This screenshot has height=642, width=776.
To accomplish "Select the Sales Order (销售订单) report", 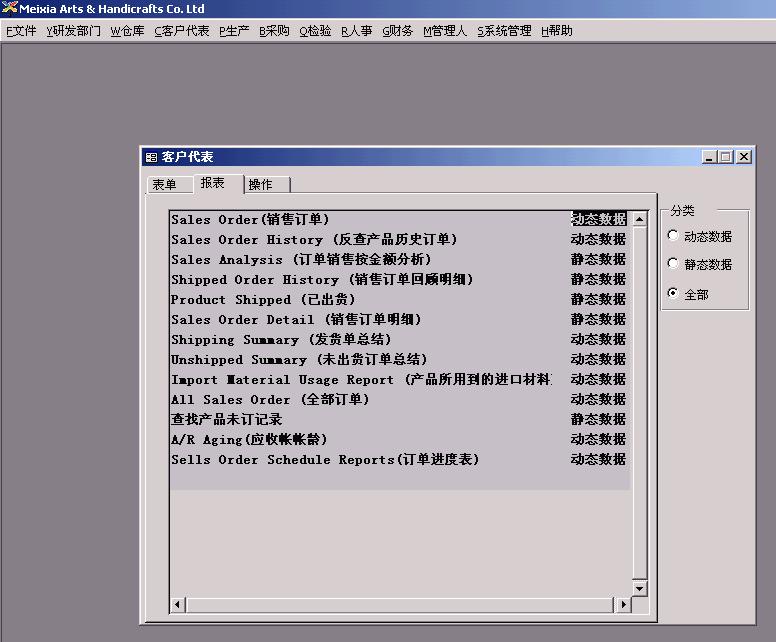I will 399,219.
